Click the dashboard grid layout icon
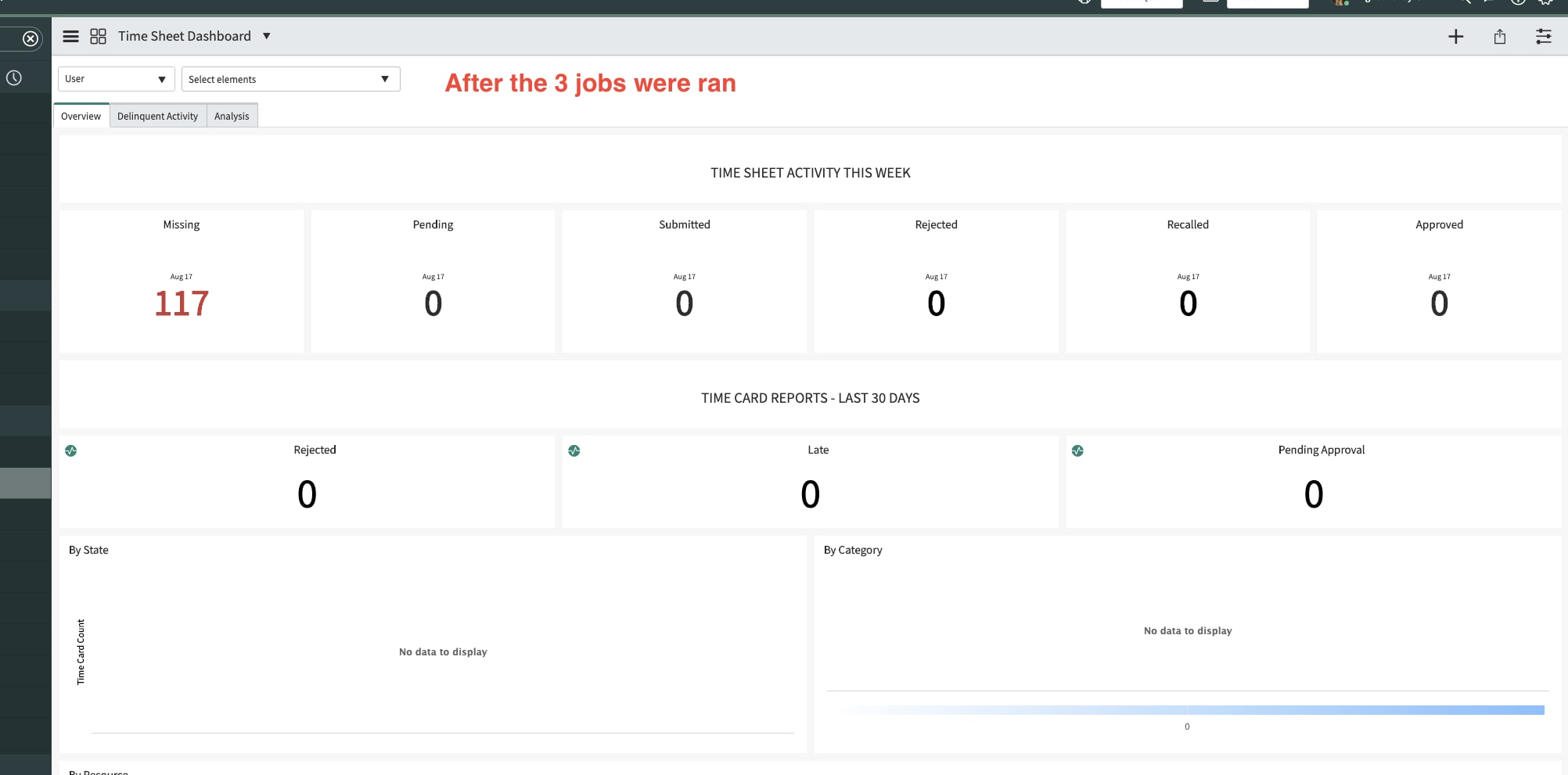1568x775 pixels. [98, 36]
